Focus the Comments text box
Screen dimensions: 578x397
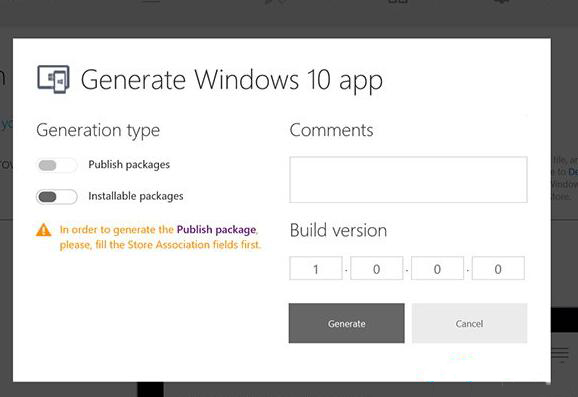(408, 180)
